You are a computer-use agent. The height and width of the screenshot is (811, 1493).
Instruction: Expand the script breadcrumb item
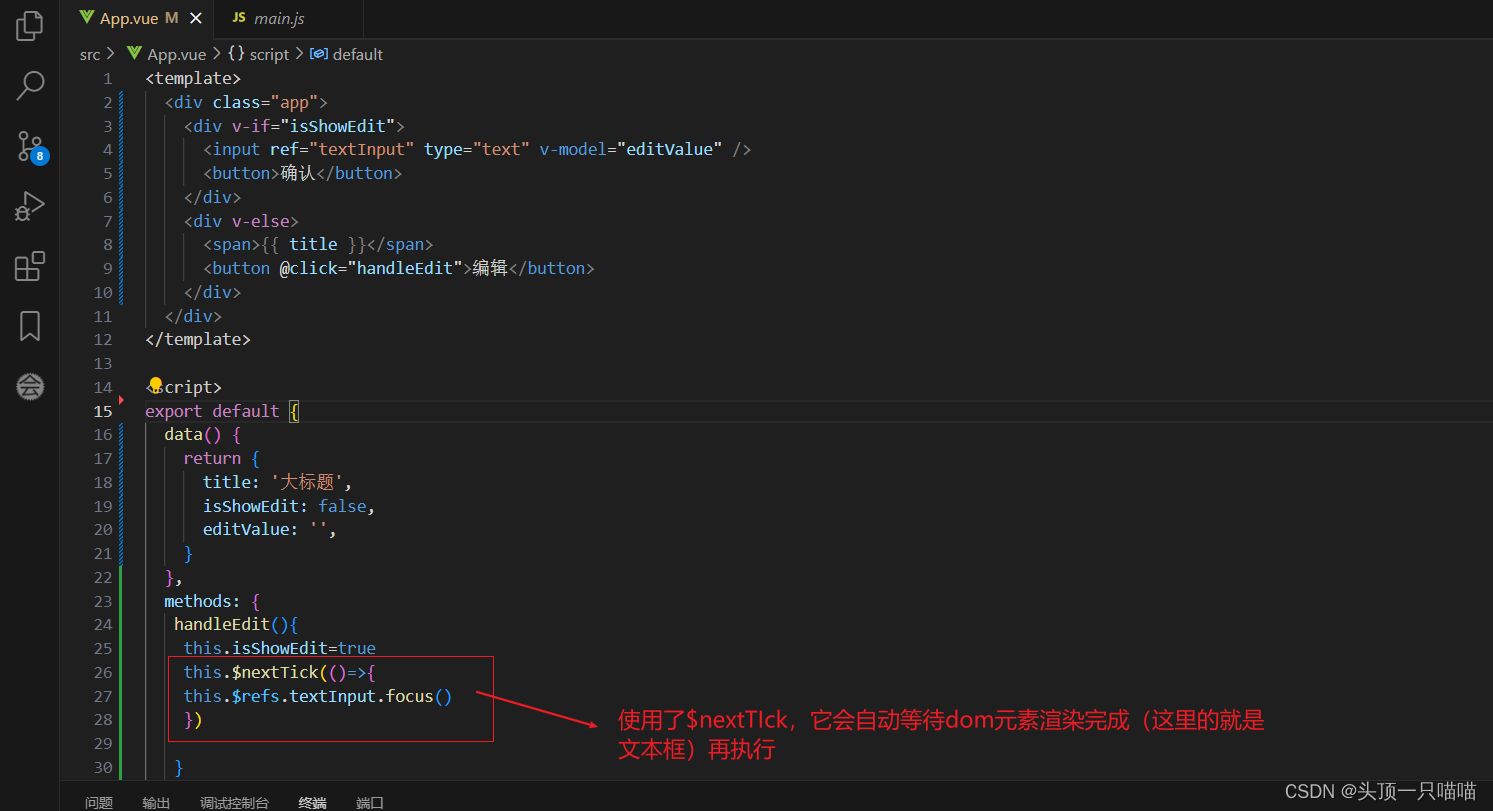pyautogui.click(x=268, y=54)
